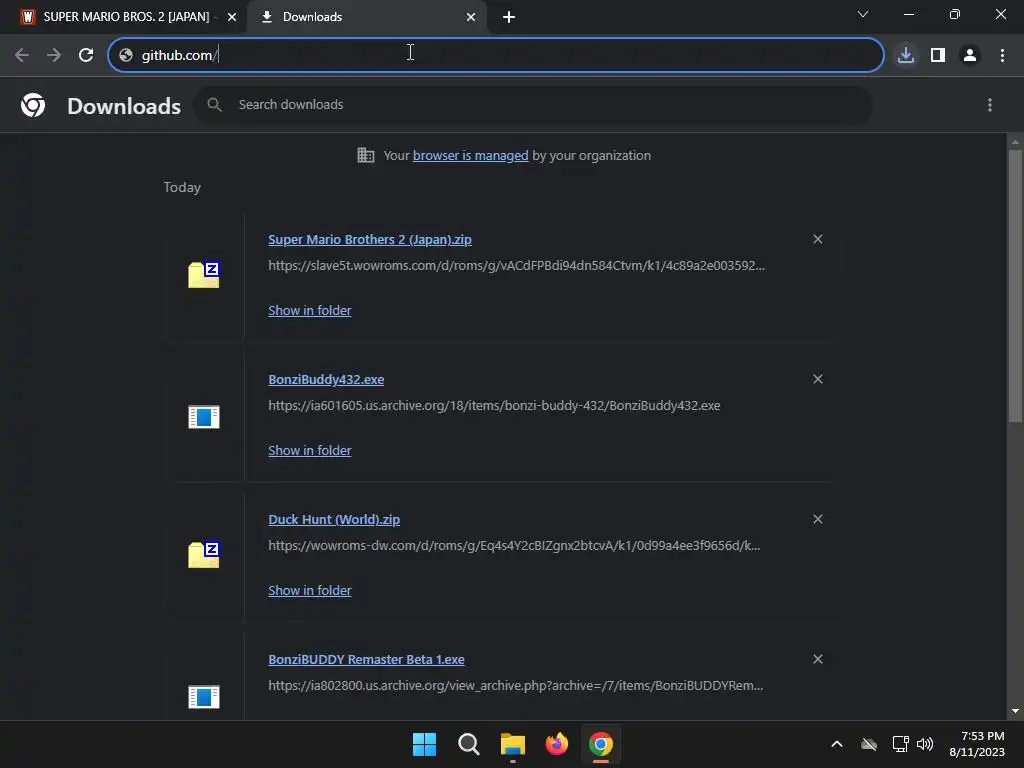This screenshot has width=1024, height=768.
Task: Click the Chrome logo beside Downloads
Action: click(33, 105)
